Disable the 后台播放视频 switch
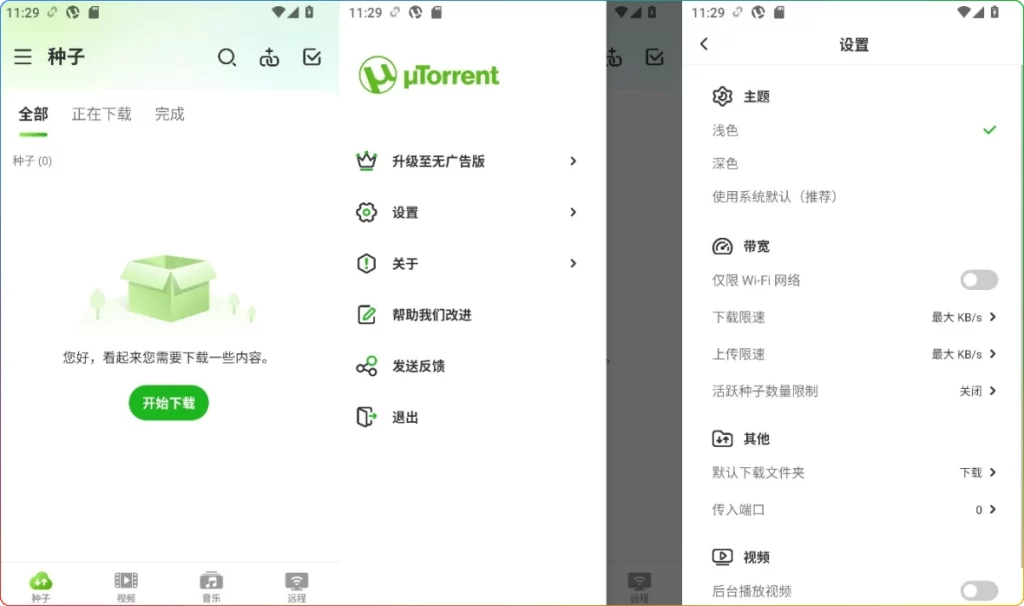Viewport: 1024px width, 606px height. 978,590
